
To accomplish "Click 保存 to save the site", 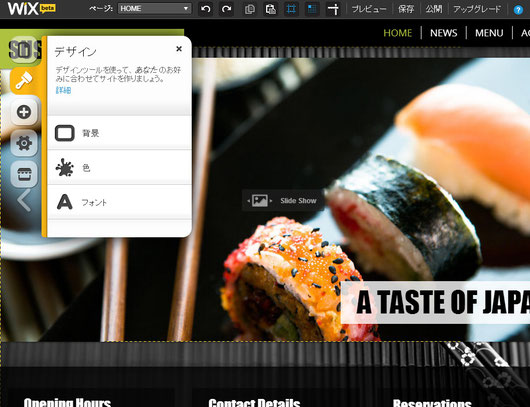I will point(406,9).
